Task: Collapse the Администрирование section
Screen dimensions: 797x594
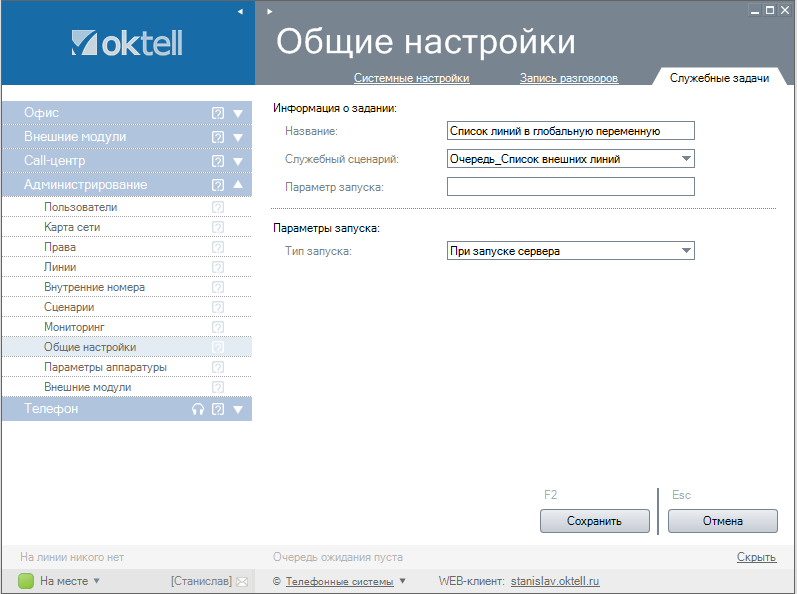Action: pos(238,185)
